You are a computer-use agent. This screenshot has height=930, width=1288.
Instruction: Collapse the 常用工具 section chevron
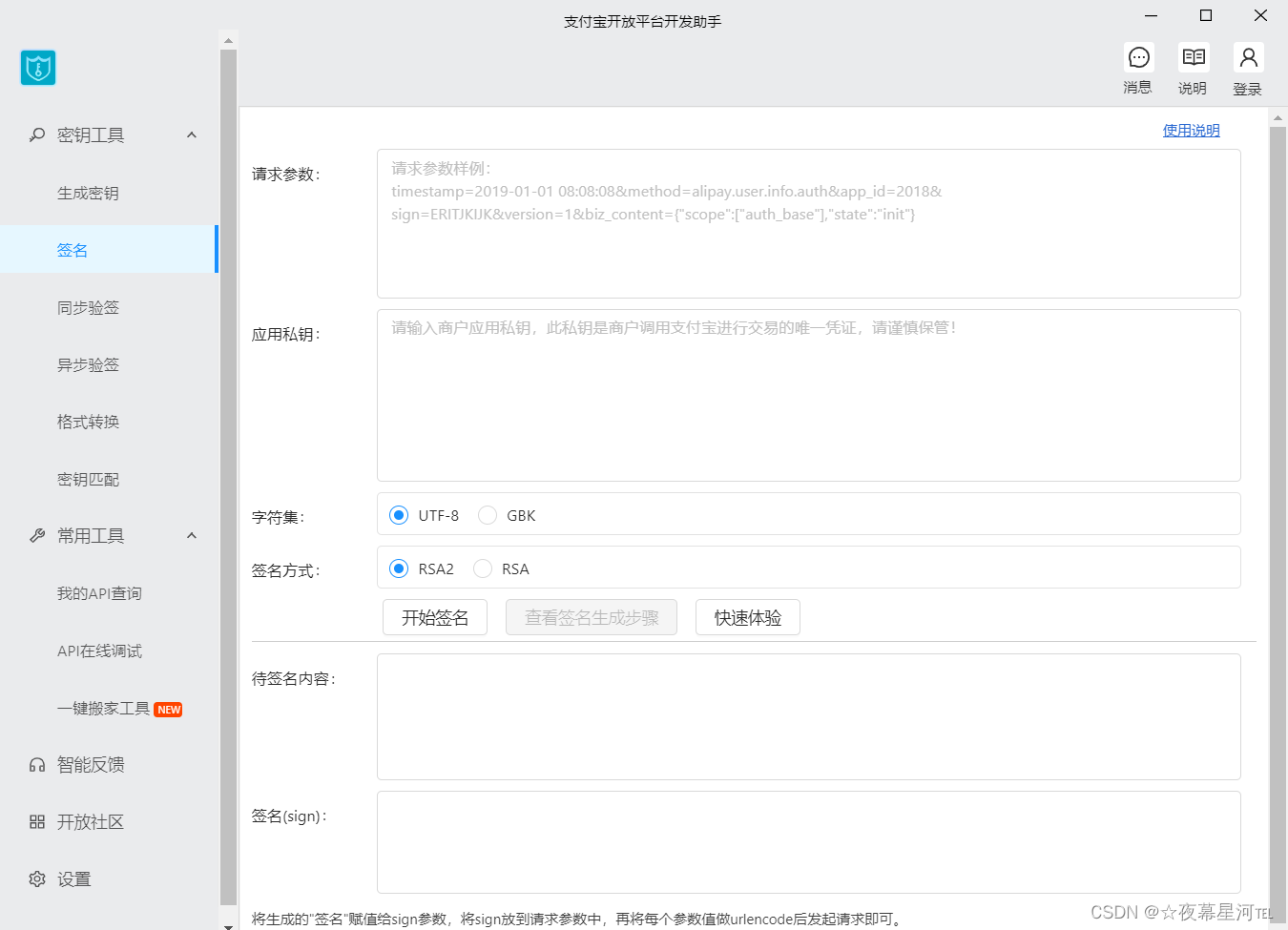pos(192,536)
